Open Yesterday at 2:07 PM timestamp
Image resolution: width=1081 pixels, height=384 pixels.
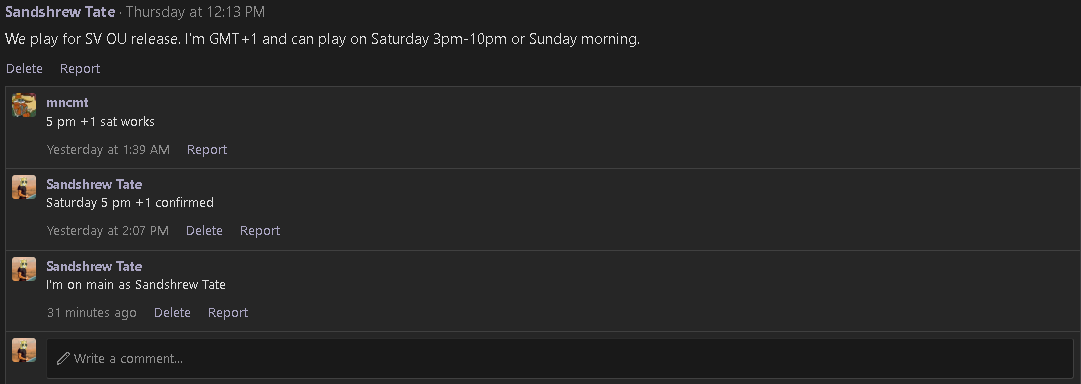[108, 231]
